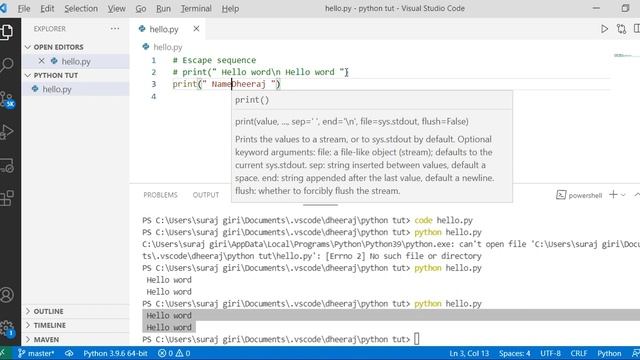Click the print() suggestion header in hover popup

click(x=252, y=100)
